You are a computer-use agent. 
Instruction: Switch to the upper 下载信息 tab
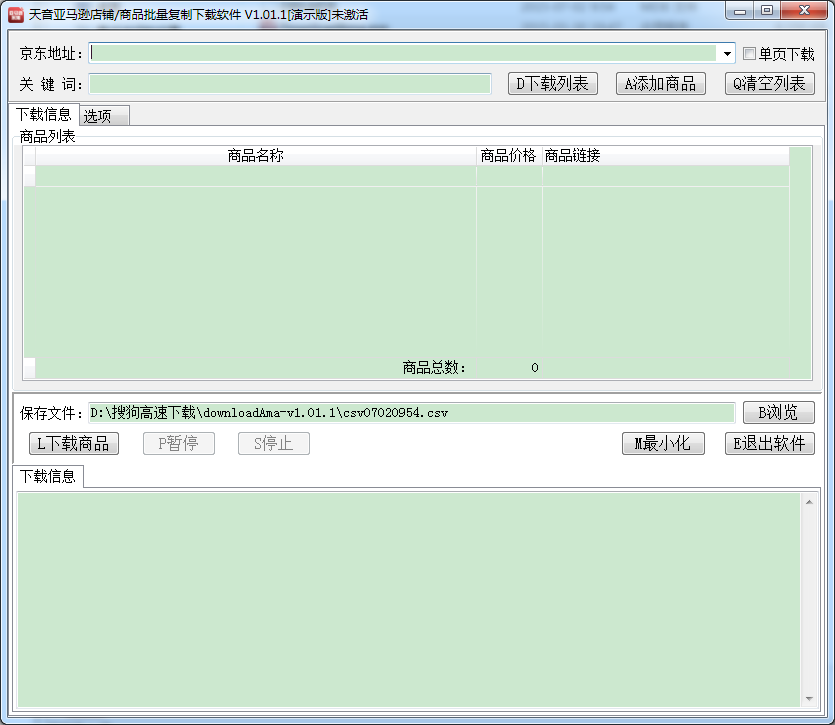pos(44,114)
